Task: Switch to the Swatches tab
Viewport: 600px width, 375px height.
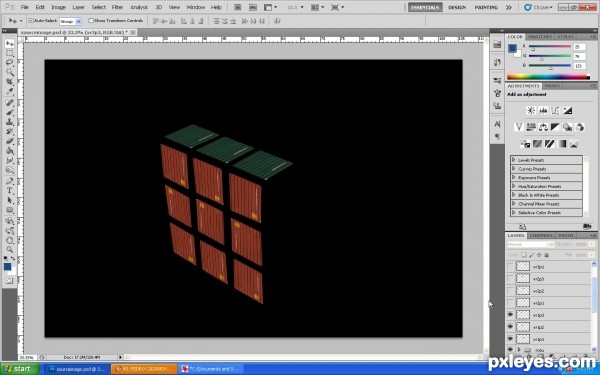Action: (x=540, y=37)
